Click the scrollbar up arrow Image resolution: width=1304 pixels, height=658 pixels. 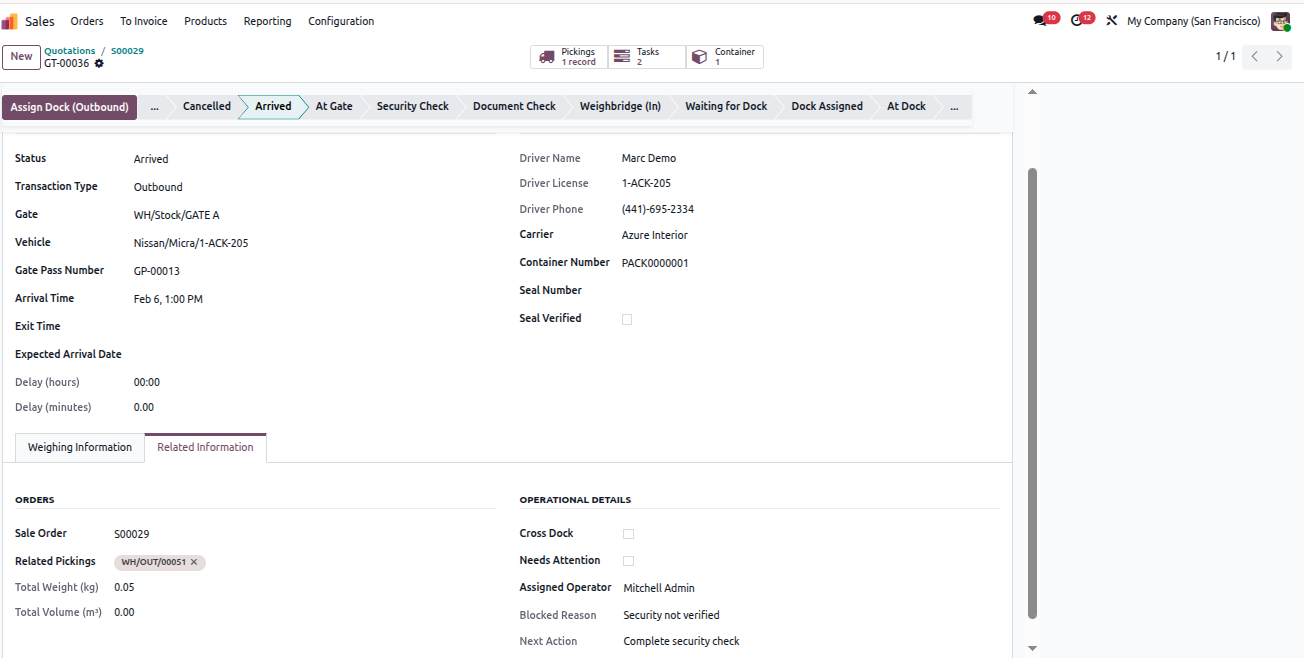1033,92
